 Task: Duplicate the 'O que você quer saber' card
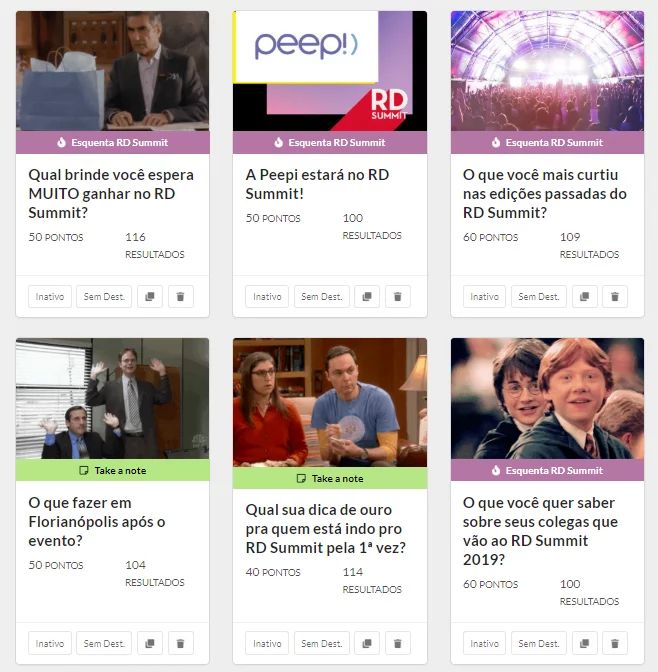(x=584, y=643)
